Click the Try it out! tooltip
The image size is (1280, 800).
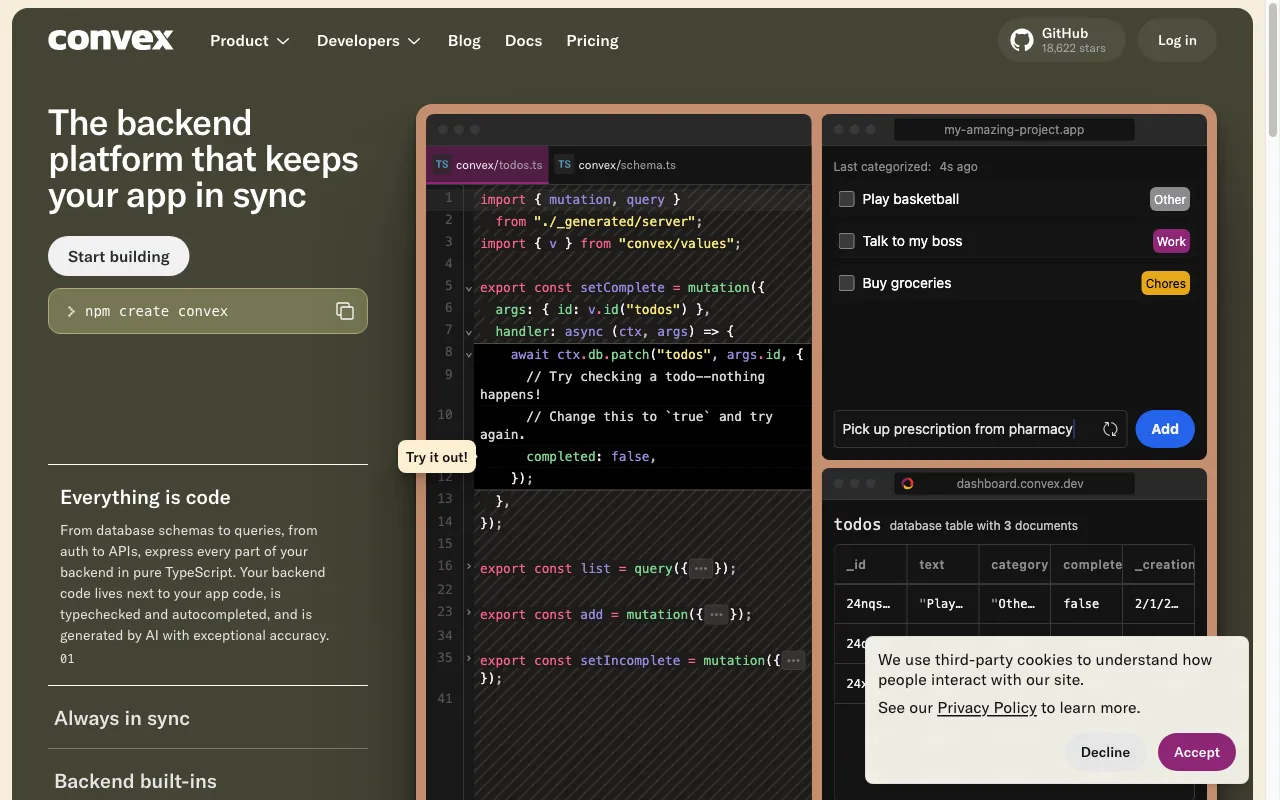[x=437, y=457]
